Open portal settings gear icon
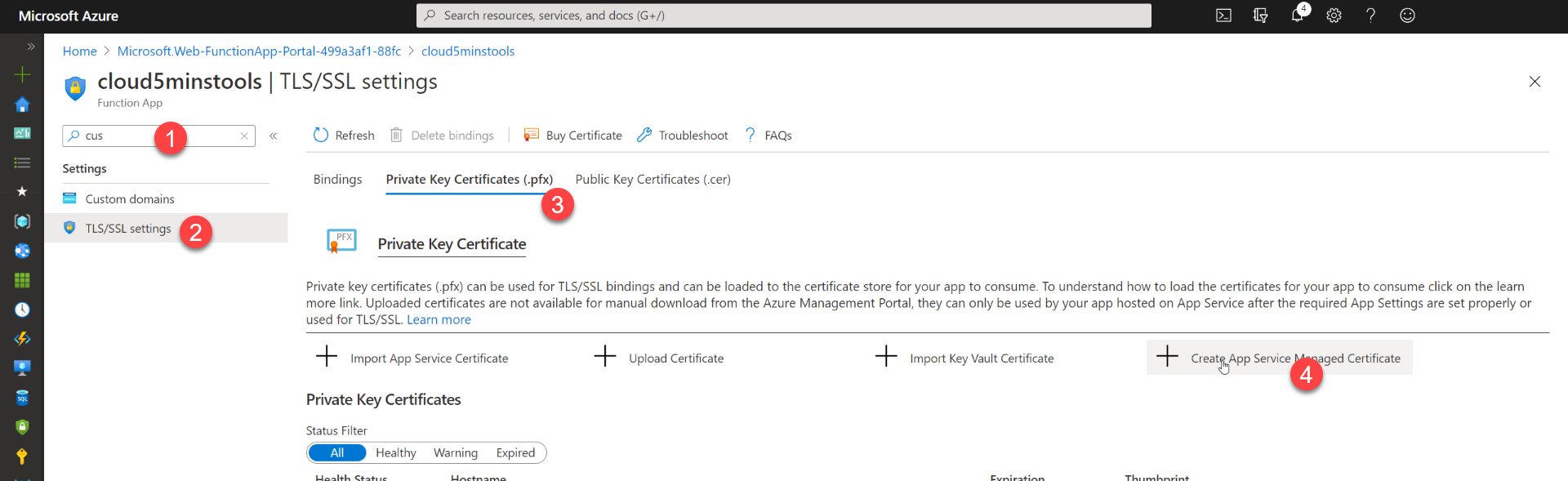Viewport: 1568px width, 481px height. pyautogui.click(x=1334, y=16)
